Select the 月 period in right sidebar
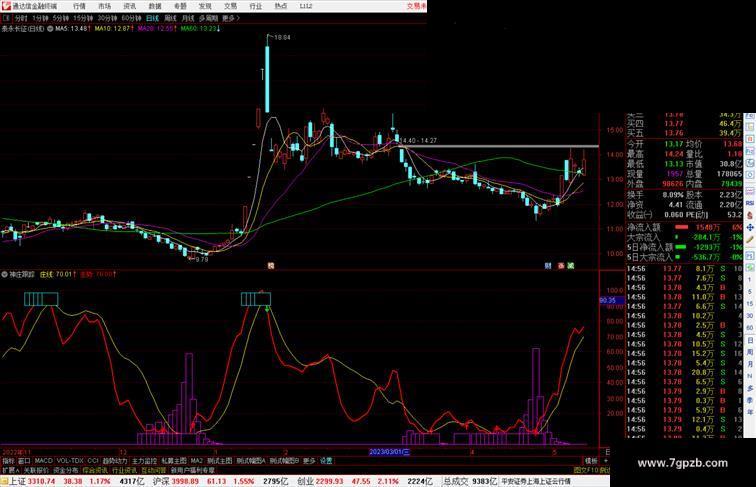 [750, 365]
